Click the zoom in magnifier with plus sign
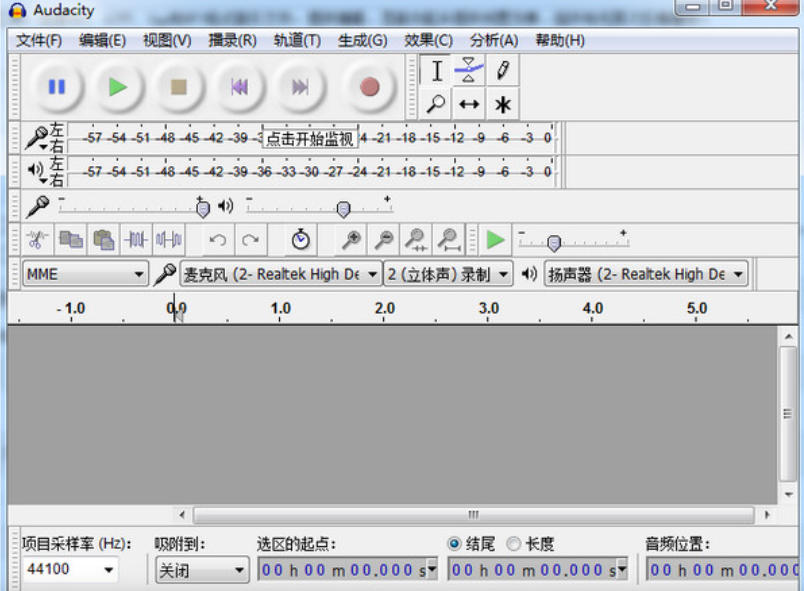The image size is (804, 591). tap(350, 239)
